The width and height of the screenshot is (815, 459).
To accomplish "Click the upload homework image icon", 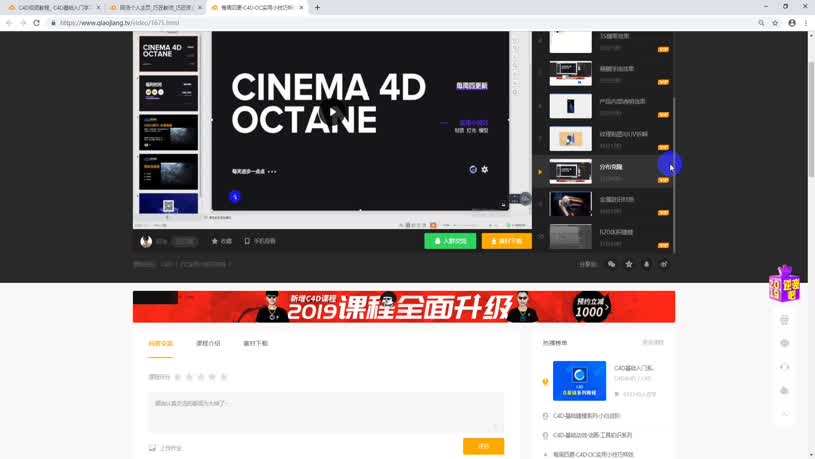I will tap(152, 448).
